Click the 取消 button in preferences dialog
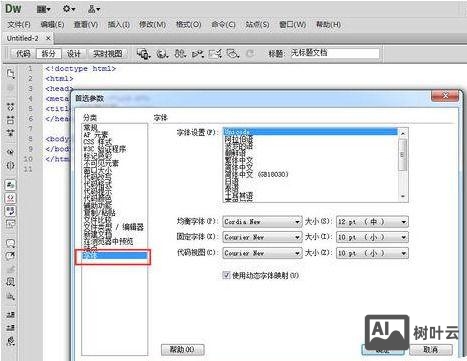Viewport: 467px width, 361px height. 431,349
